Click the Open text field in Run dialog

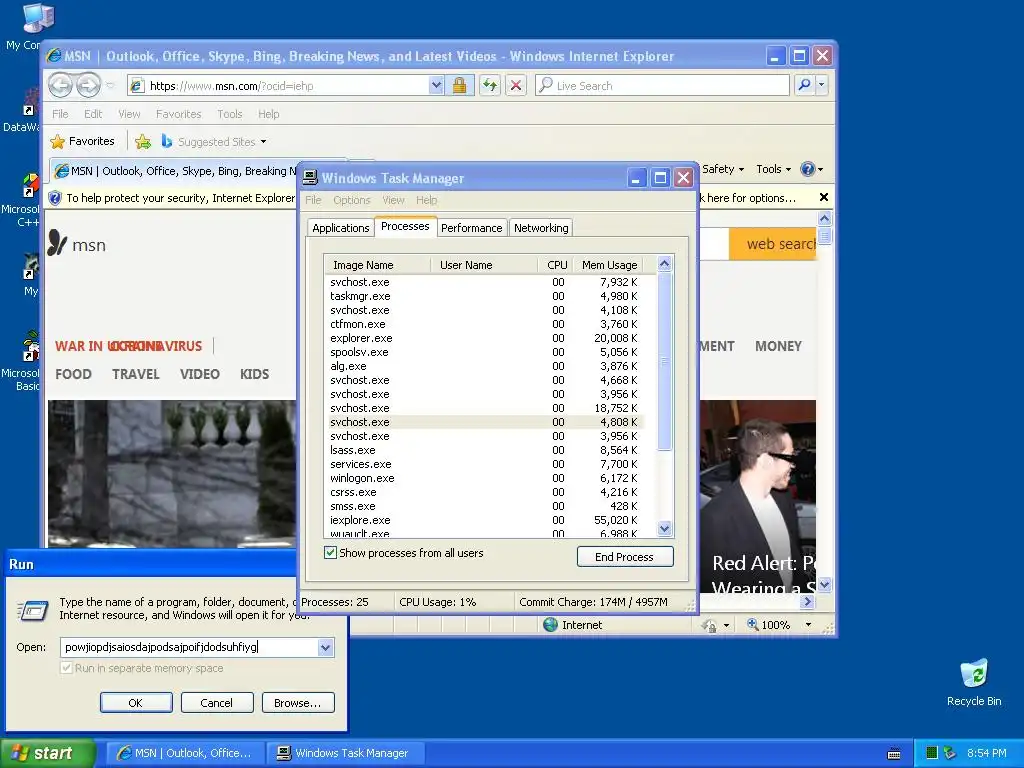(189, 647)
